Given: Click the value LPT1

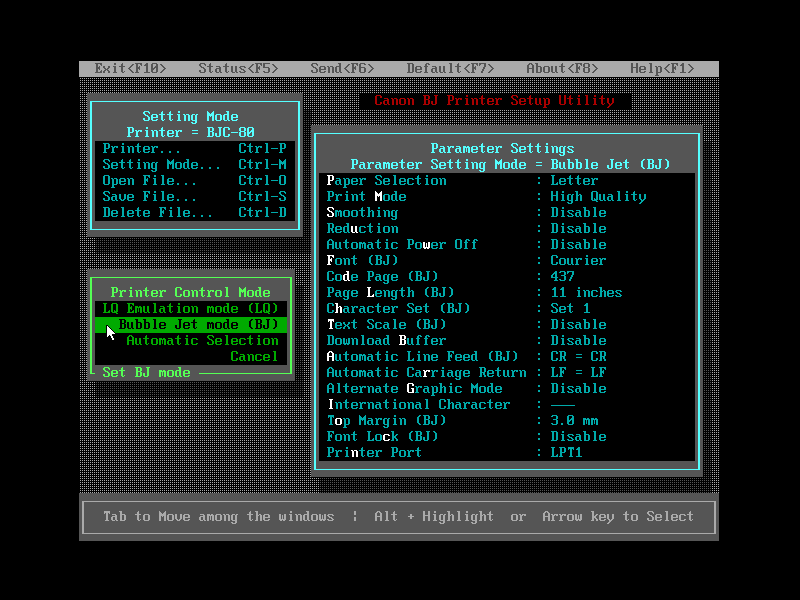Looking at the screenshot, I should [x=566, y=453].
